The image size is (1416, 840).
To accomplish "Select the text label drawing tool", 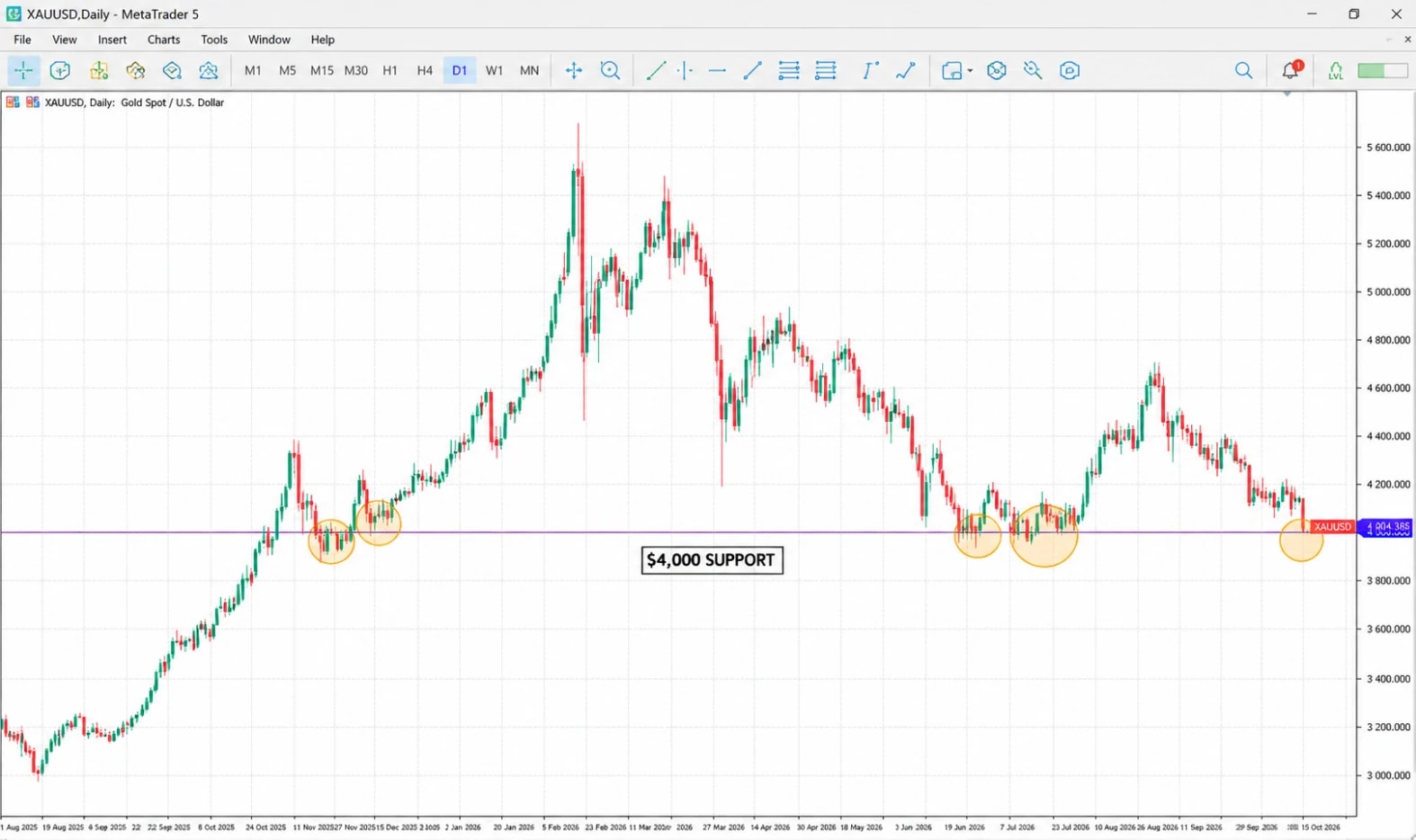I will point(869,70).
